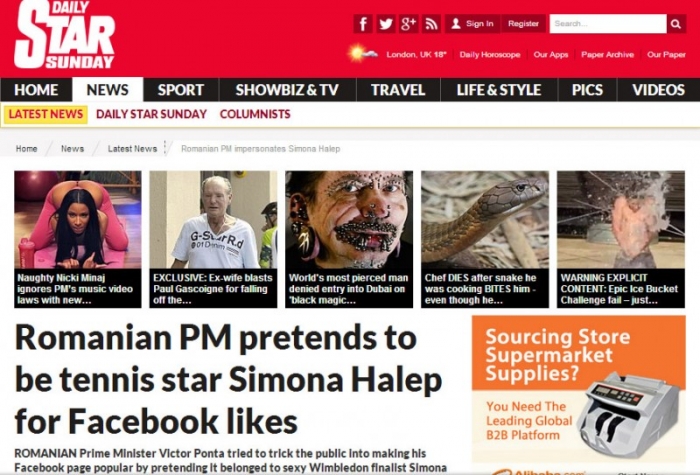Open the SHOWBIZ & TV menu tab
Screen dimensions: 700x475
tap(287, 90)
